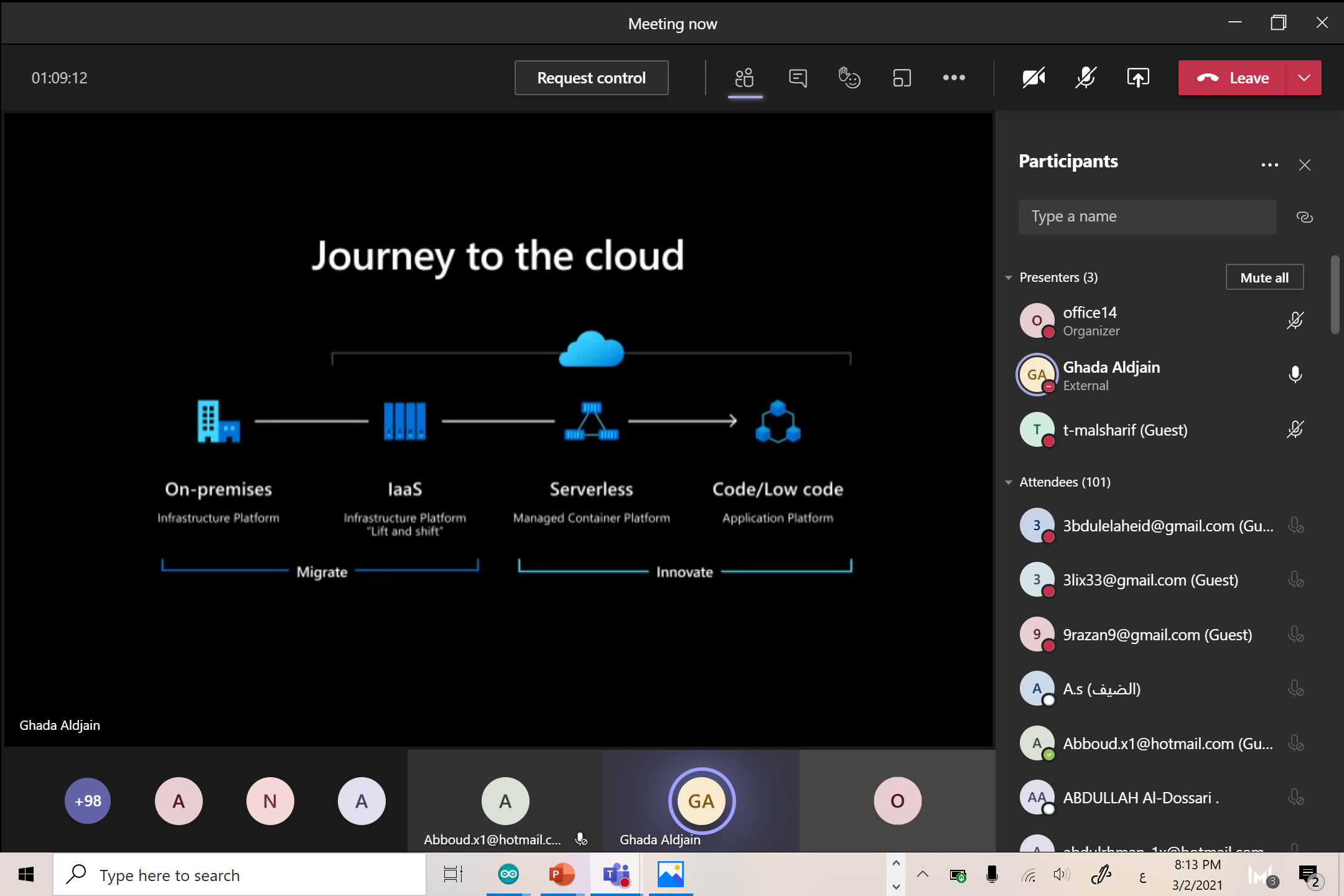
Task: Click the participants list scrollbar
Action: coord(1335,295)
